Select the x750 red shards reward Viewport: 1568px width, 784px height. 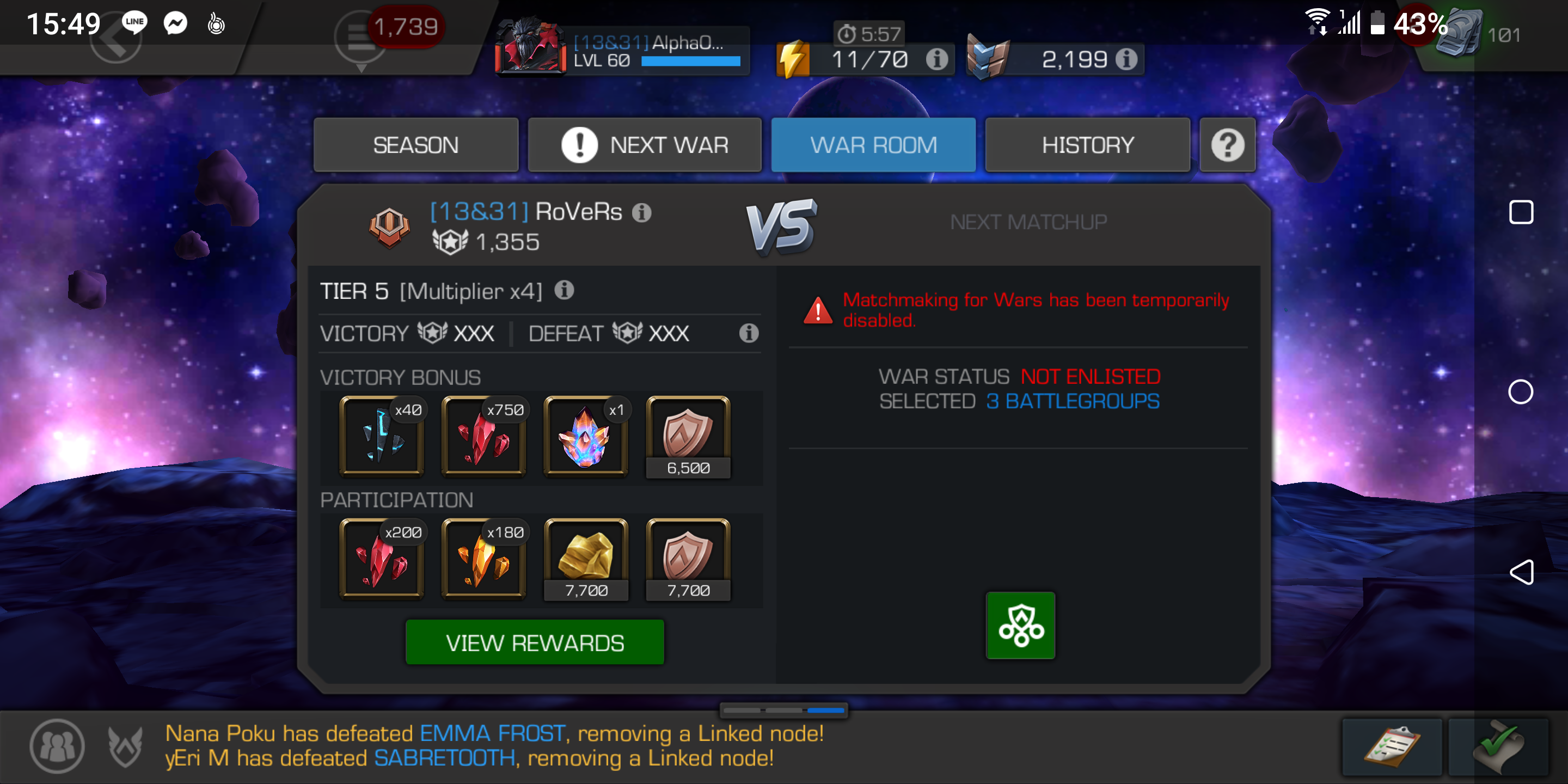point(484,435)
